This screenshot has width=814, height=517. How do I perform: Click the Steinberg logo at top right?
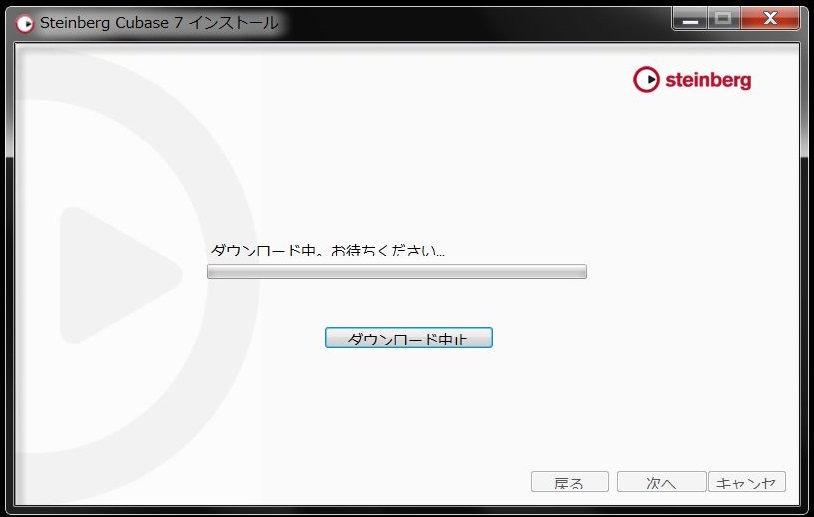tap(692, 79)
